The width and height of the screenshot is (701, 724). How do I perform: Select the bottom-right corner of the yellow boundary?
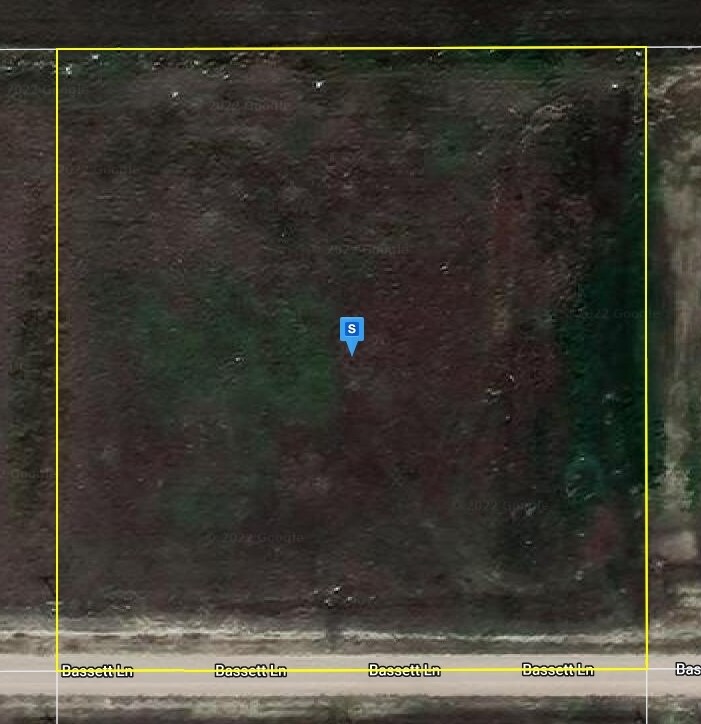pos(646,668)
